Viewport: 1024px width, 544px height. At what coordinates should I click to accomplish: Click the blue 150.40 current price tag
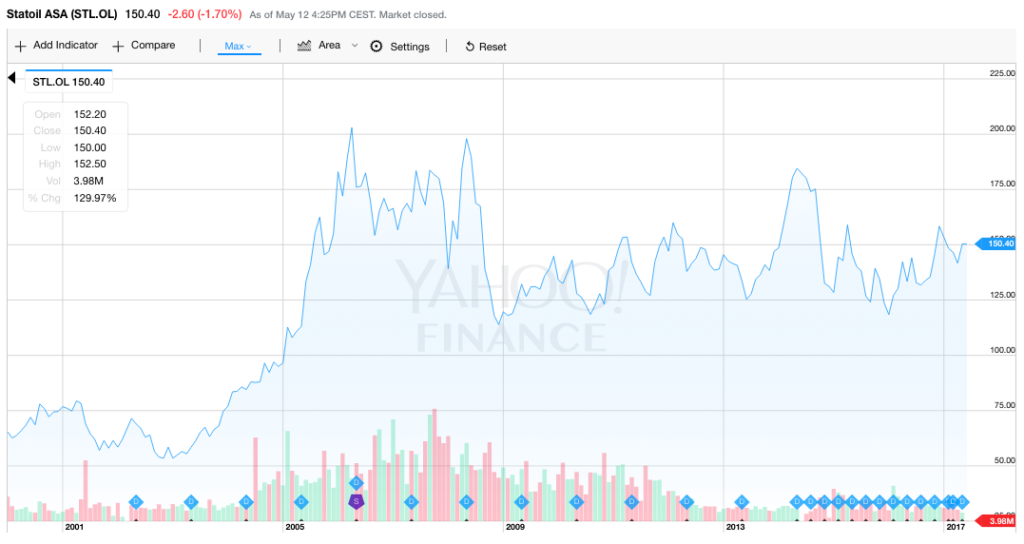(996, 244)
